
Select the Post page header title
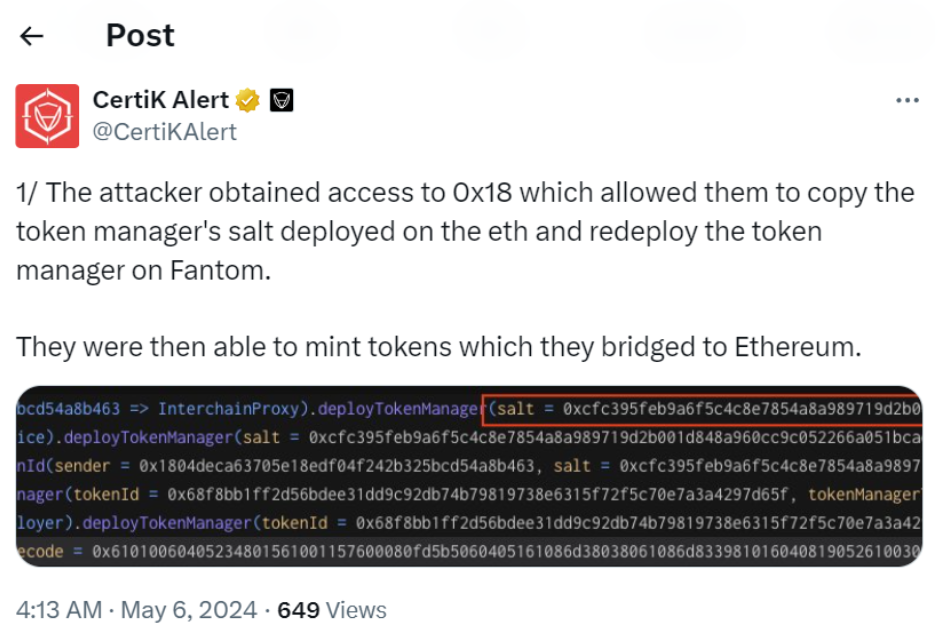pyautogui.click(x=139, y=35)
